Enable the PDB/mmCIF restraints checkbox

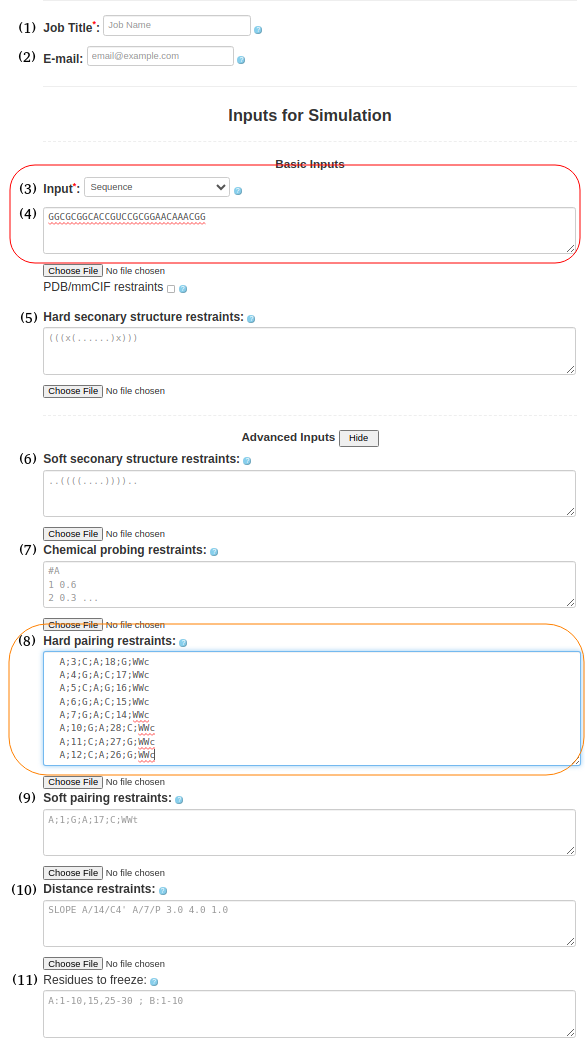point(171,289)
